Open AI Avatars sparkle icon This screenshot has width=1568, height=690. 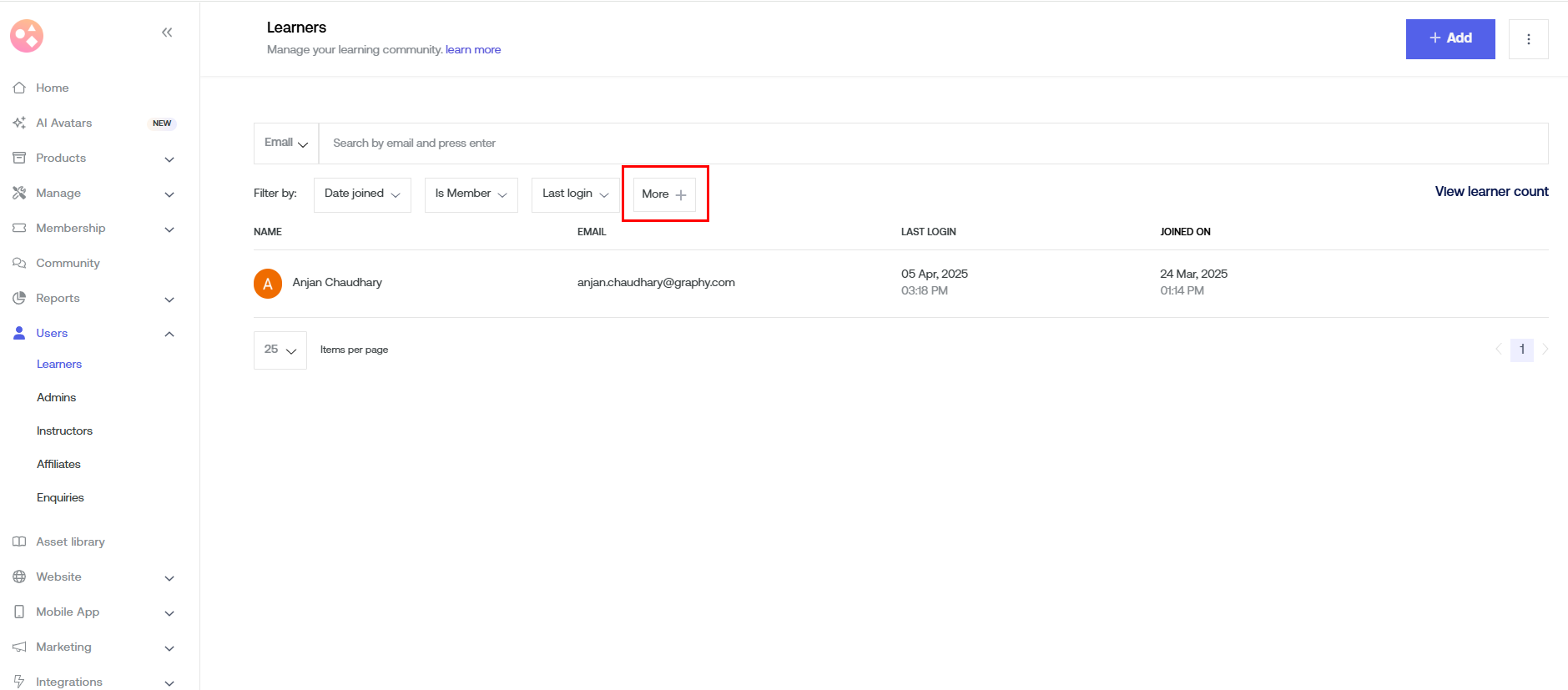click(19, 123)
